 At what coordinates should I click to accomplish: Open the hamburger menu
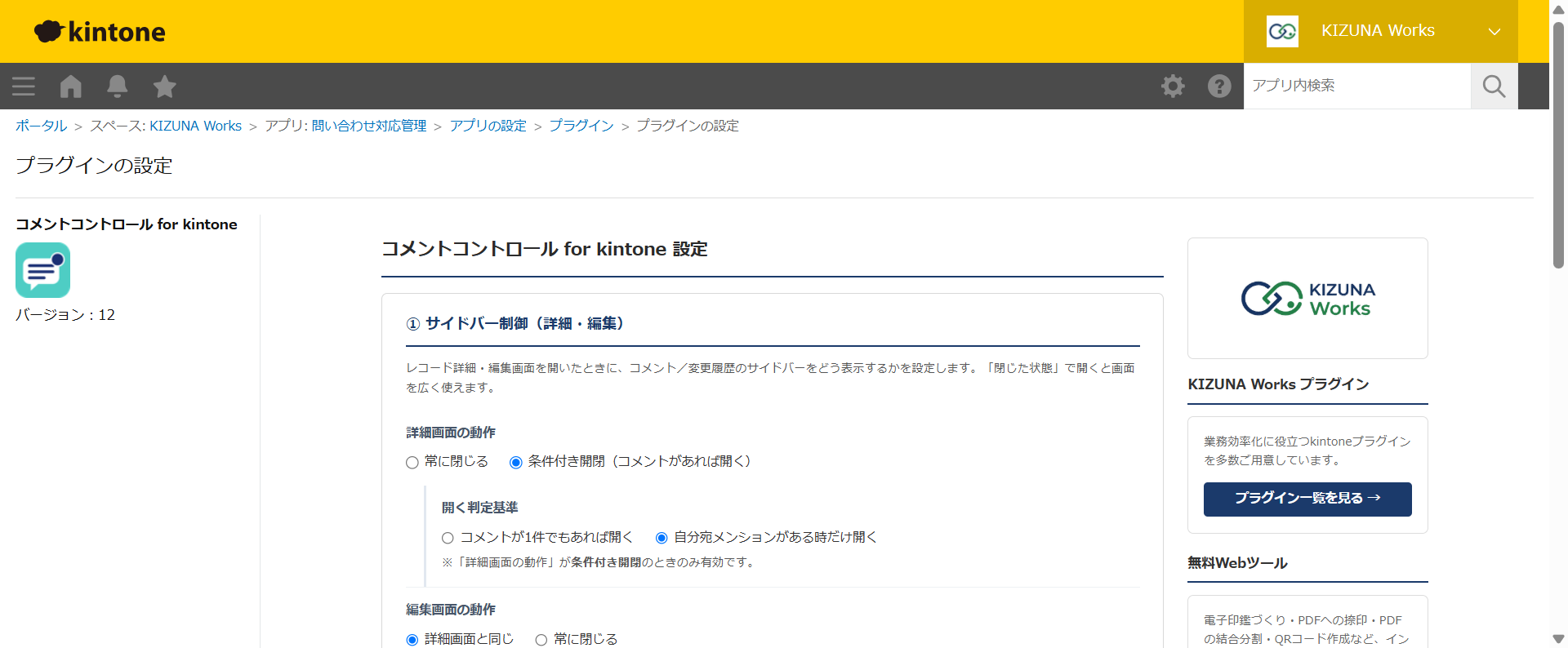[24, 86]
